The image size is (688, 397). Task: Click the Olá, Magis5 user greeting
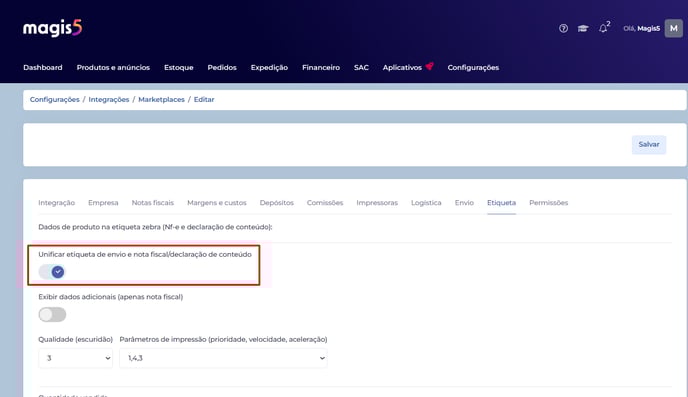click(641, 29)
